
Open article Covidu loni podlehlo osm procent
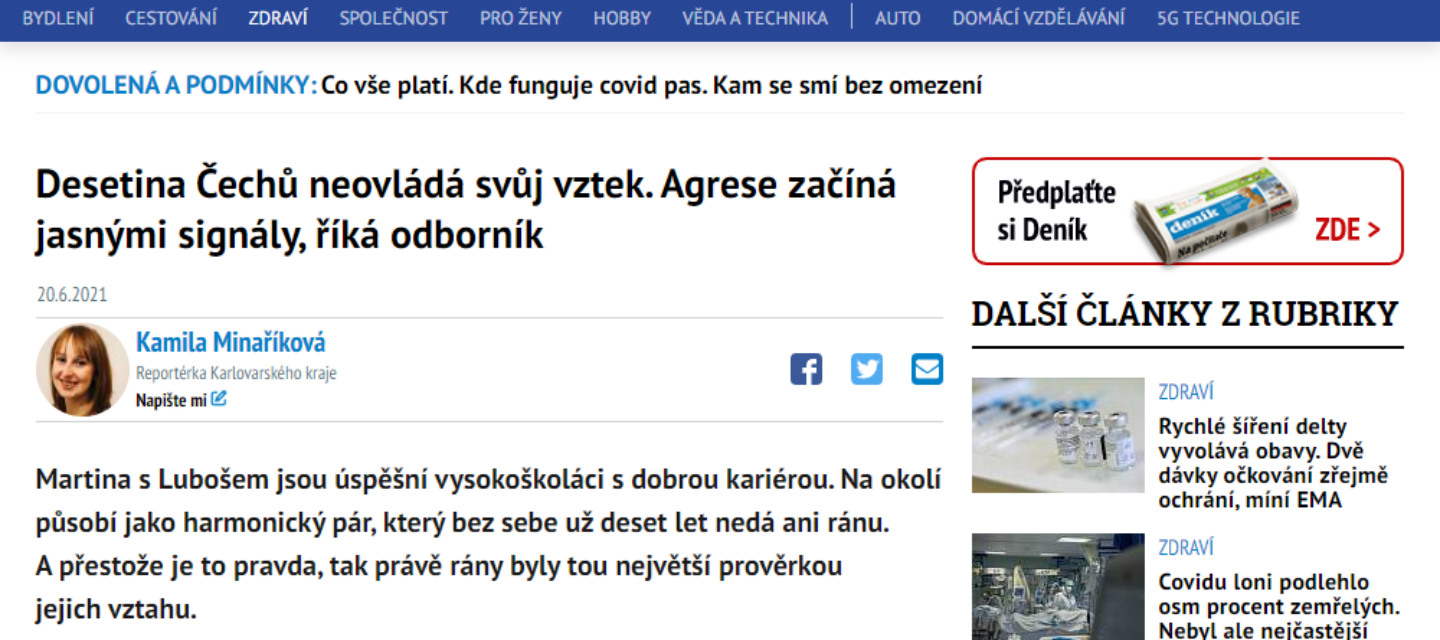coord(1279,605)
